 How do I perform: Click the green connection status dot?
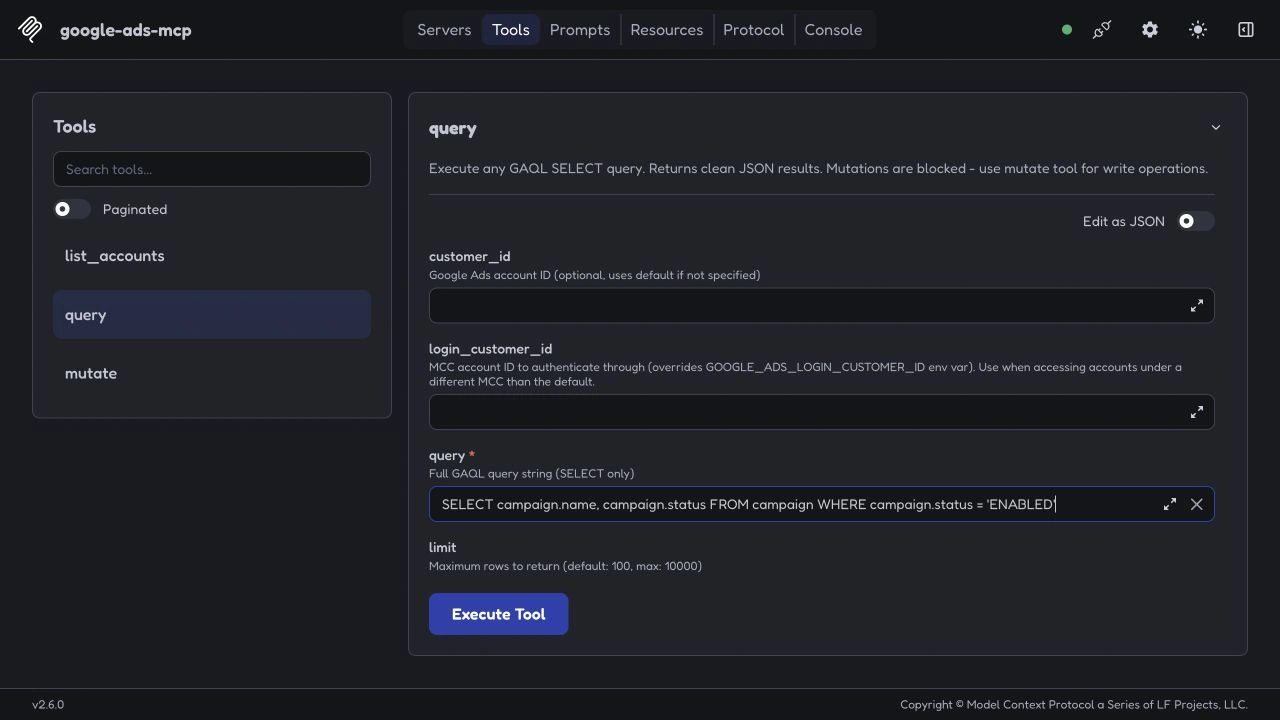pyautogui.click(x=1067, y=30)
